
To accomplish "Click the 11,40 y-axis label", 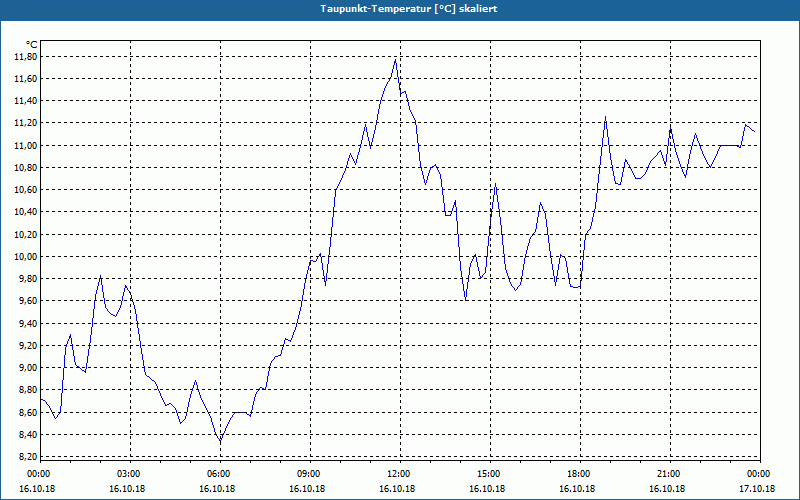I will [25, 101].
